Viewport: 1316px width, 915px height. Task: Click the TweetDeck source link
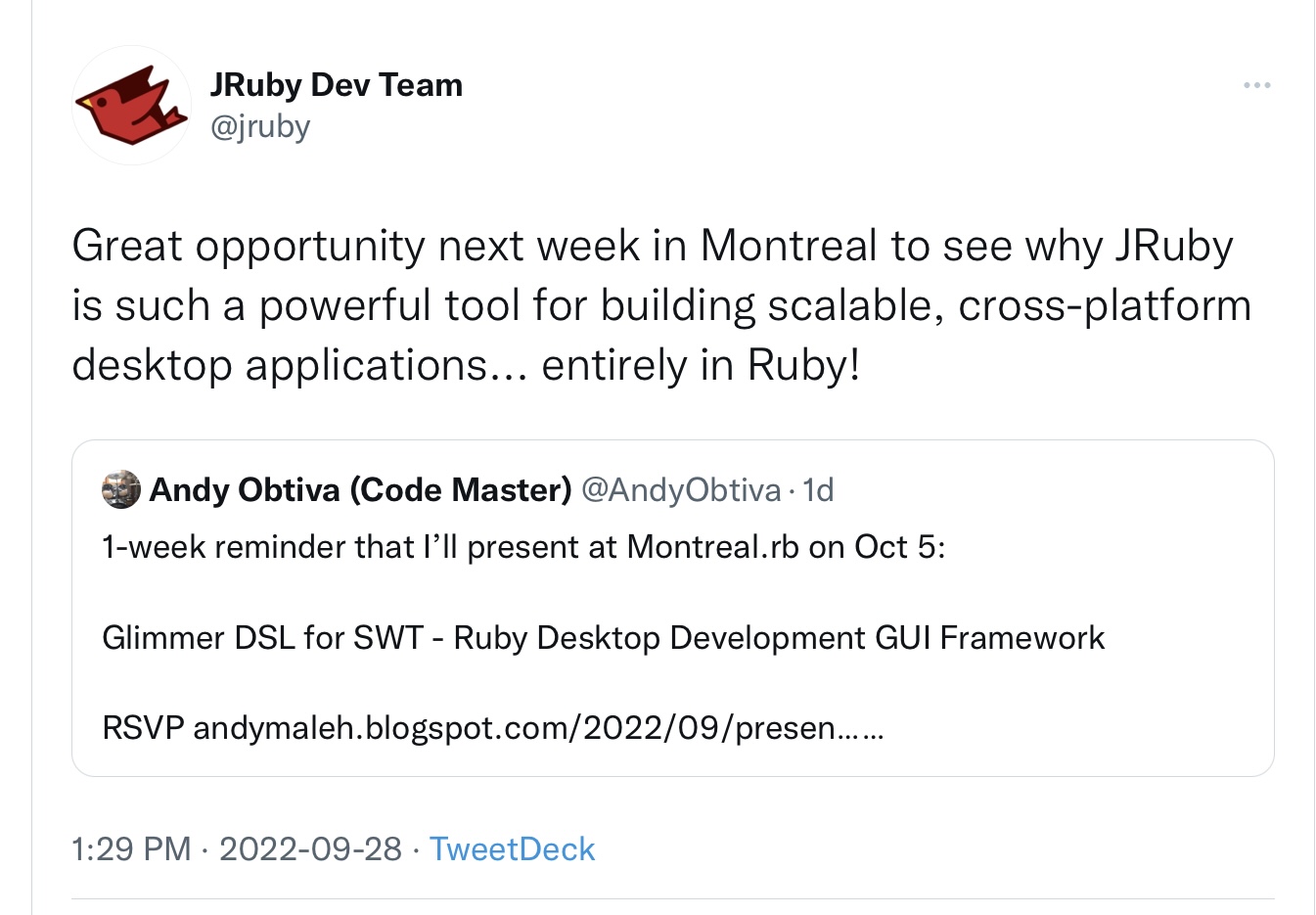point(512,849)
